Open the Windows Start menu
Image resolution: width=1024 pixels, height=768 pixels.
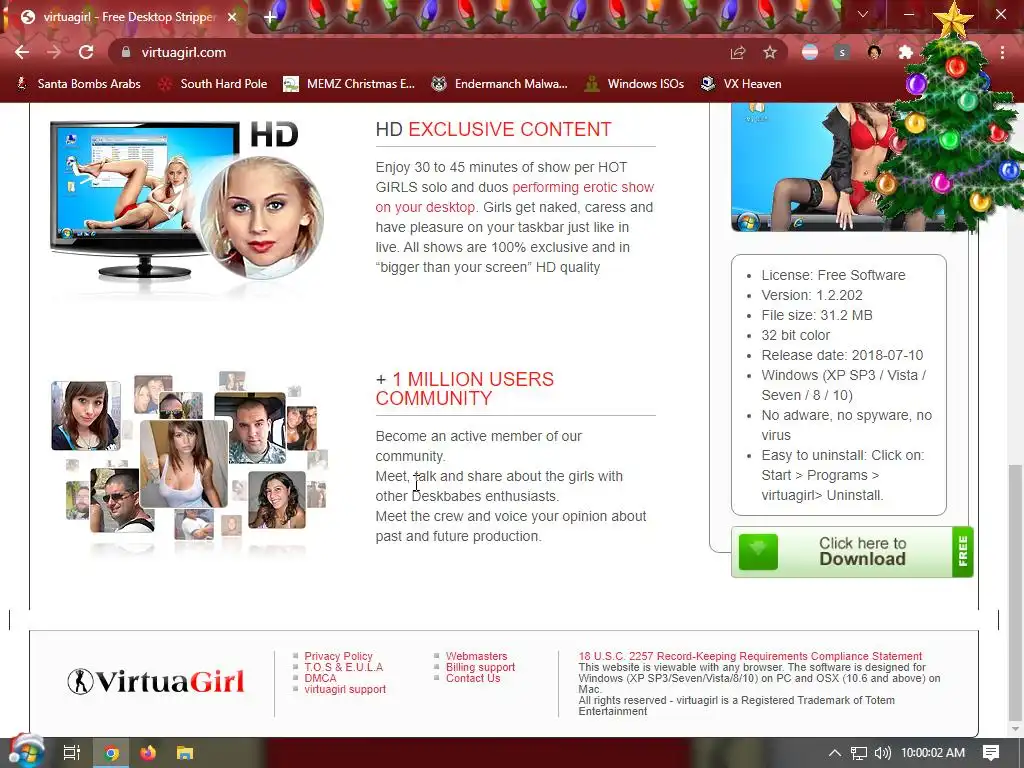click(26, 752)
